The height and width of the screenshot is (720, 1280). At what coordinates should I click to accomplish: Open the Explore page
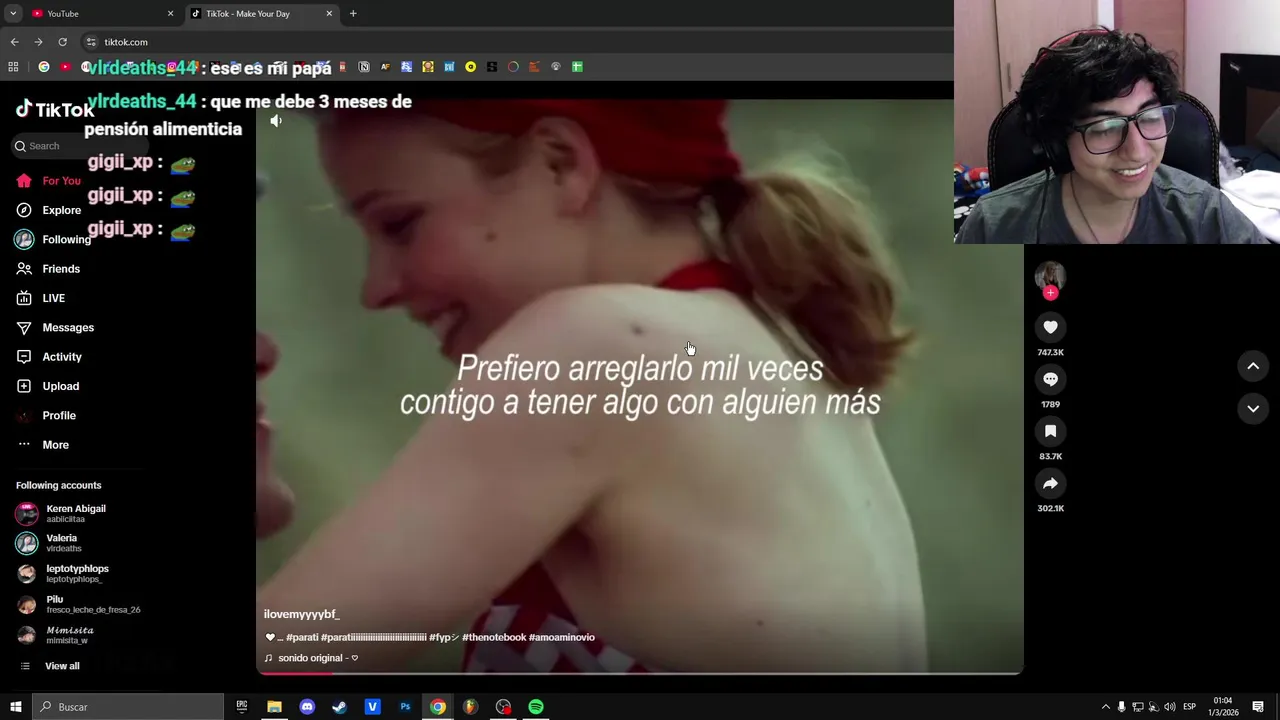48,210
